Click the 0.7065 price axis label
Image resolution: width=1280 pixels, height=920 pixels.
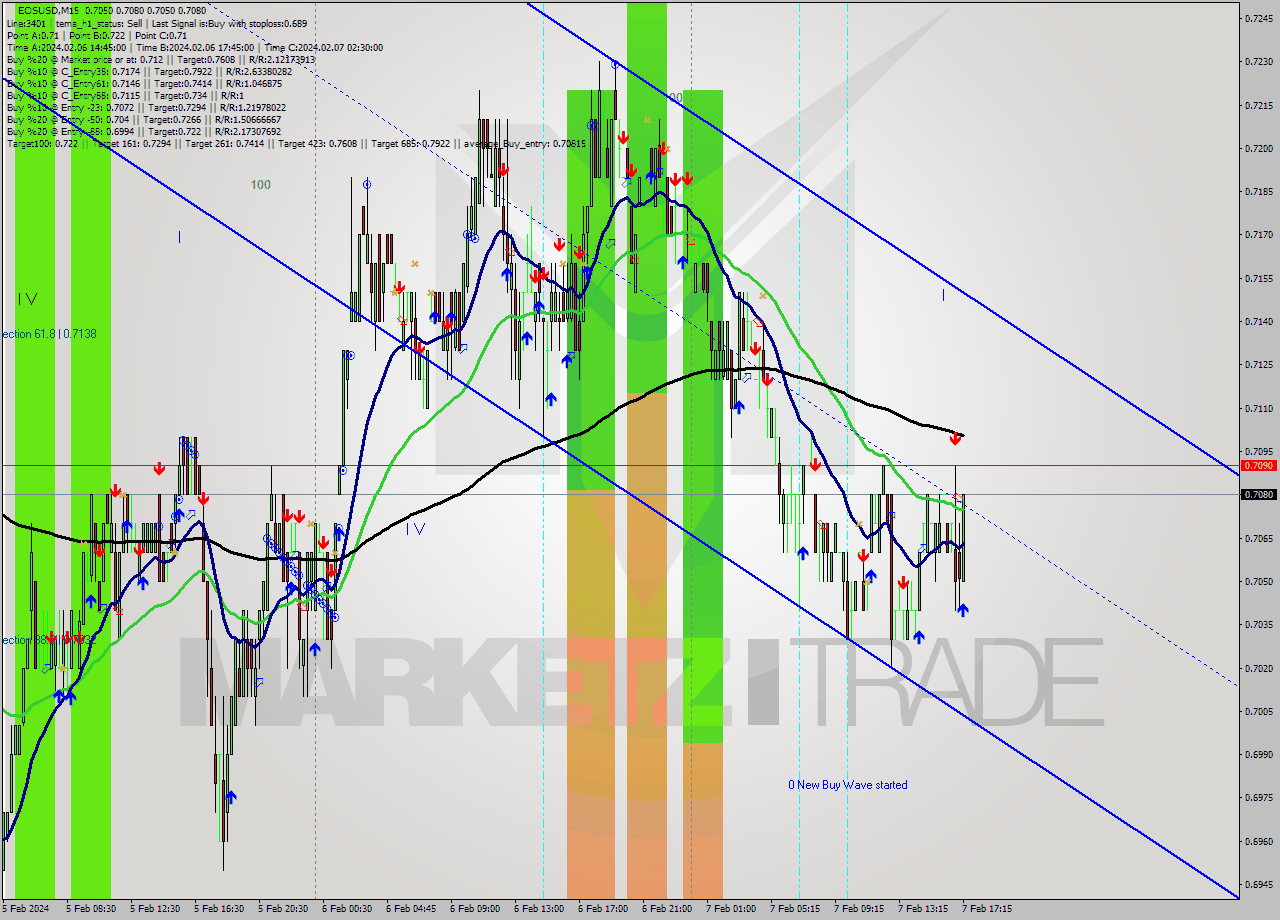tap(1258, 538)
